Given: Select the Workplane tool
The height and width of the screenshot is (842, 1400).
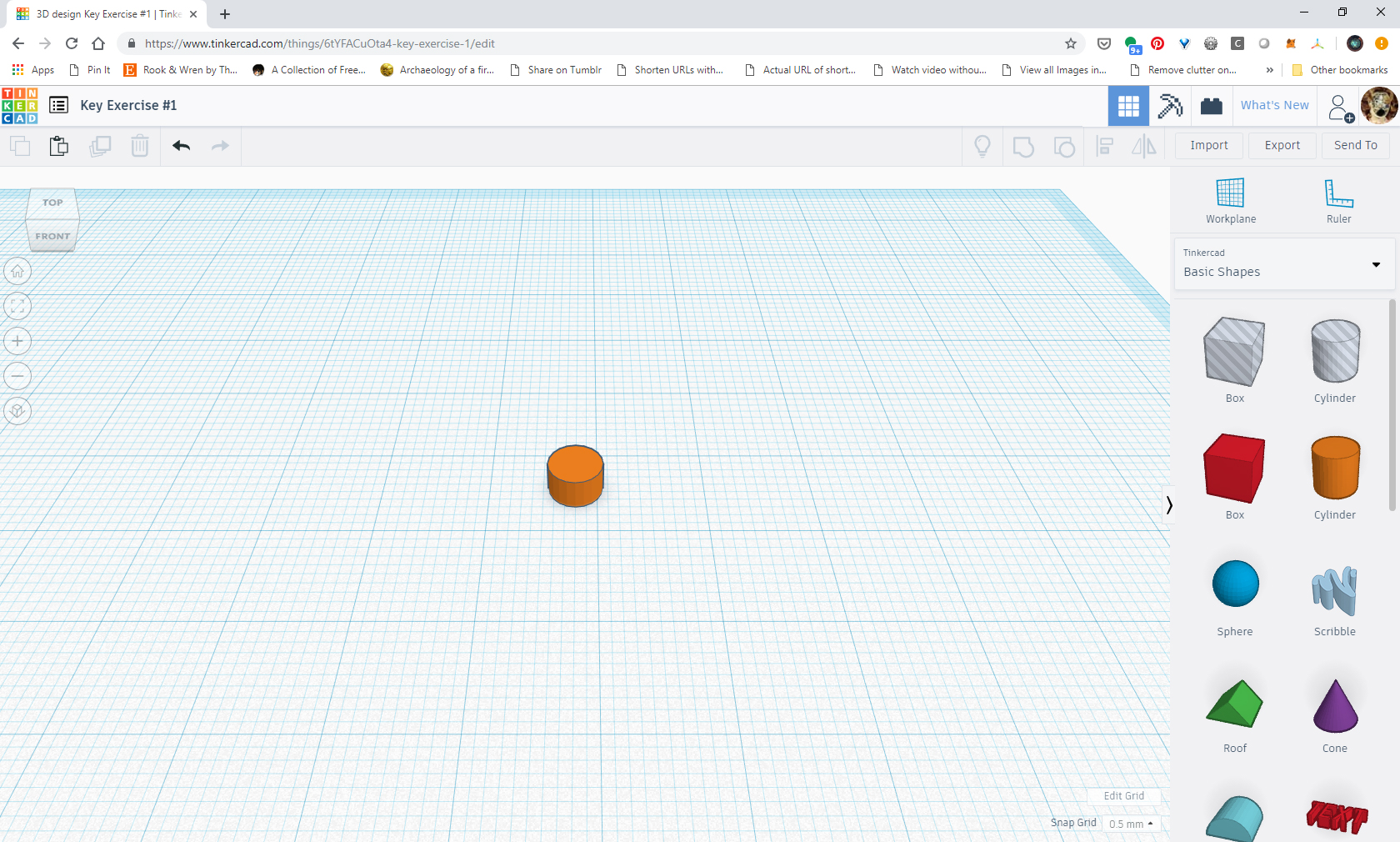Looking at the screenshot, I should coord(1231,201).
